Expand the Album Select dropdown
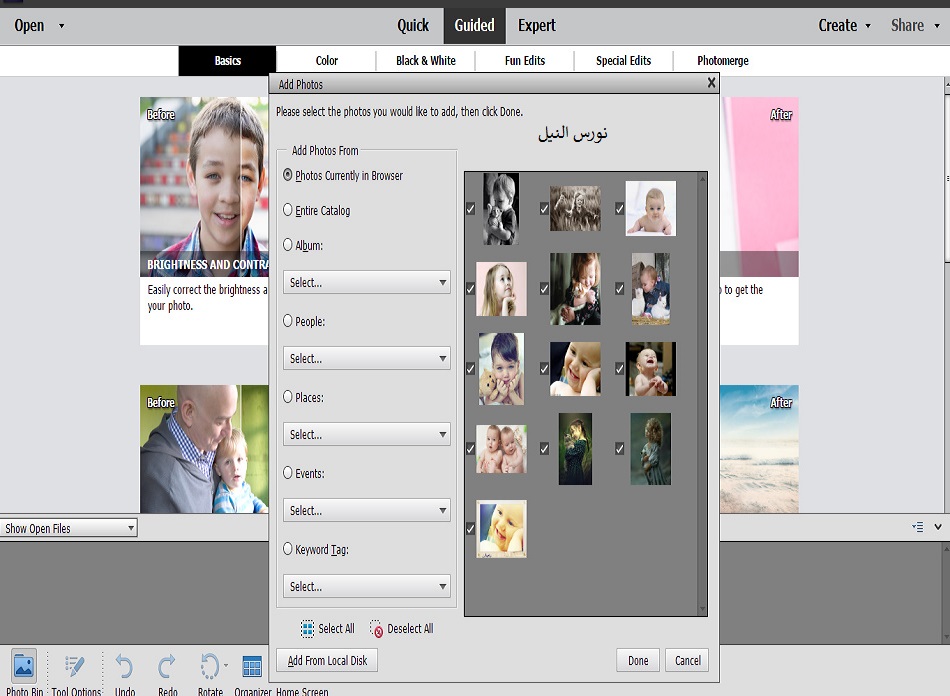 coord(366,283)
